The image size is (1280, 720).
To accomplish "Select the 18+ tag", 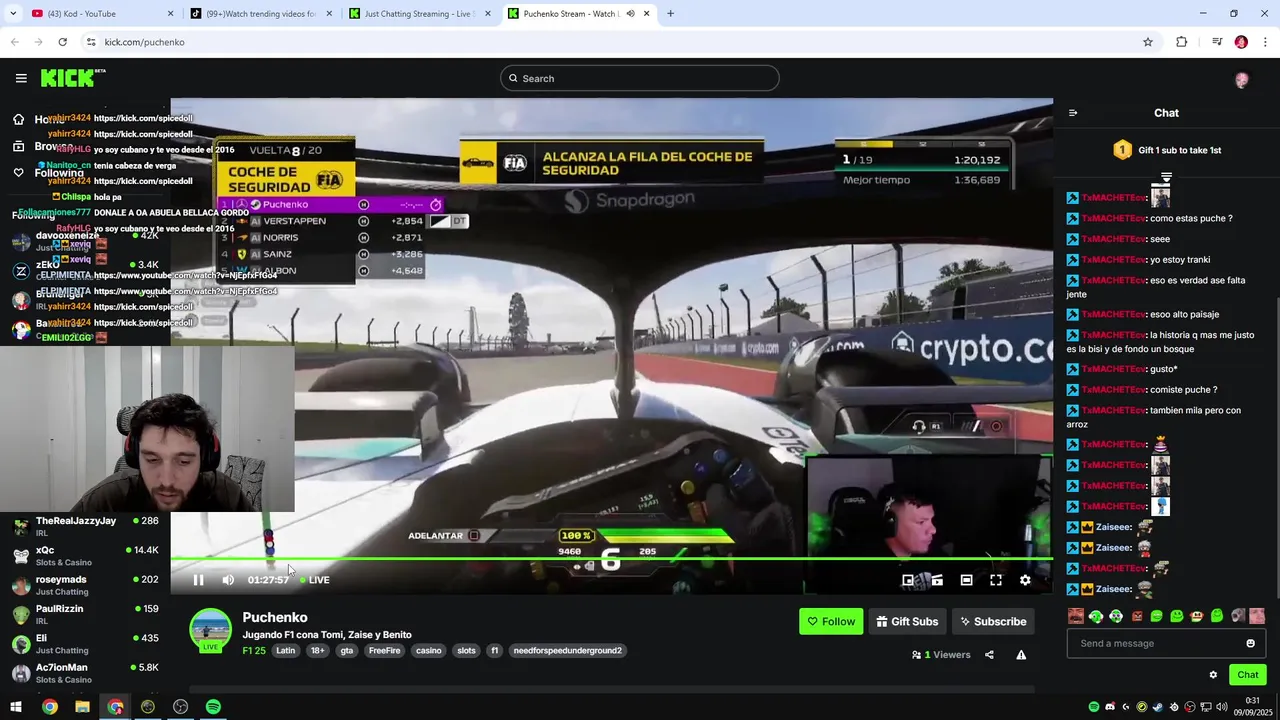I will (x=317, y=651).
